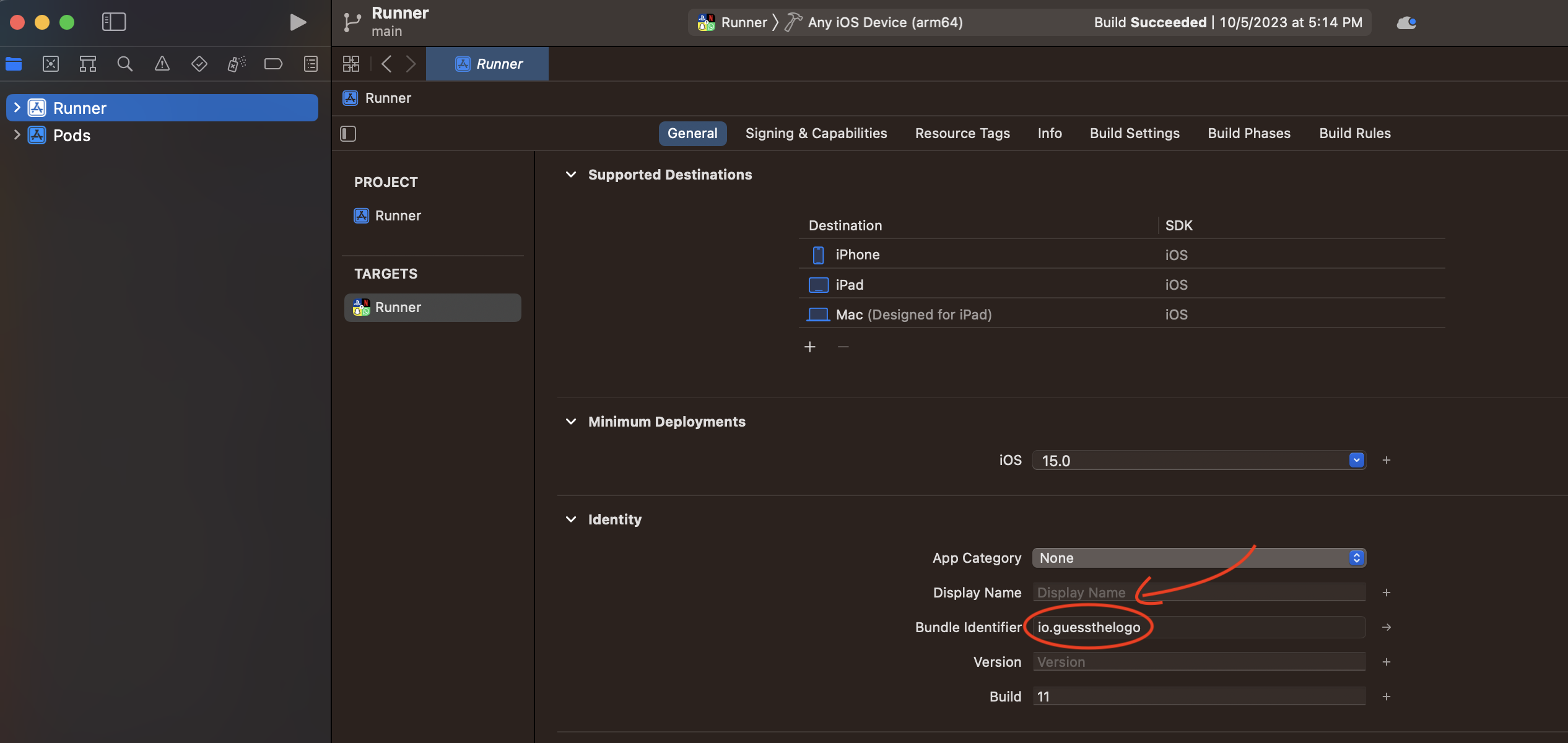The image size is (1568, 743).
Task: Select the iPhone destination row
Action: [1122, 254]
